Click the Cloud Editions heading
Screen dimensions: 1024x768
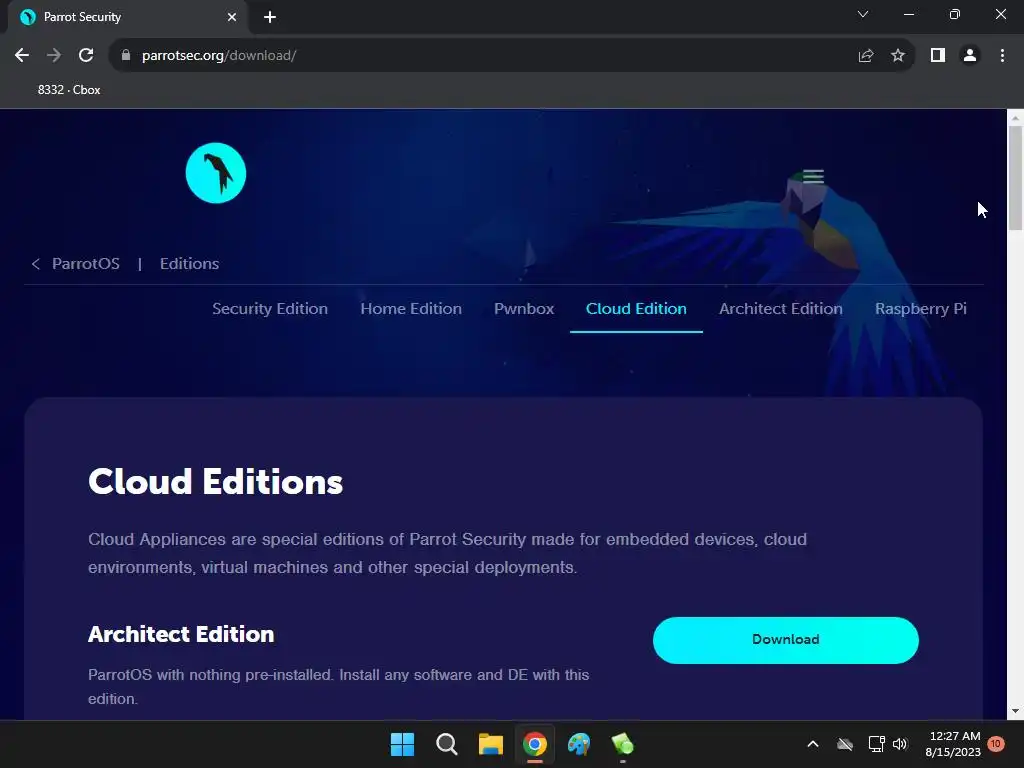pos(216,482)
